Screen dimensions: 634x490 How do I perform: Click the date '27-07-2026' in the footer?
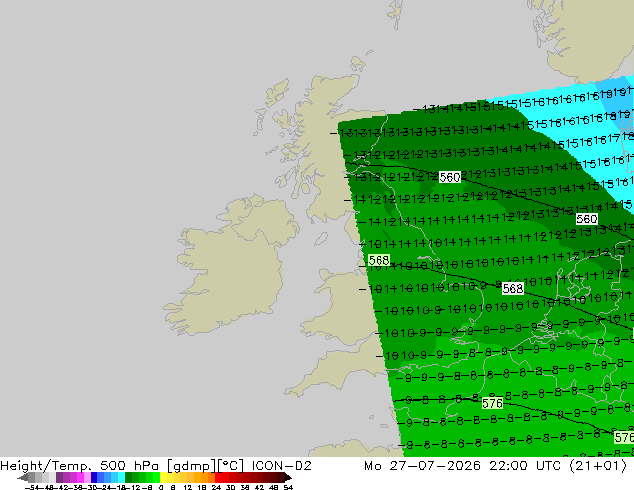tap(435, 466)
